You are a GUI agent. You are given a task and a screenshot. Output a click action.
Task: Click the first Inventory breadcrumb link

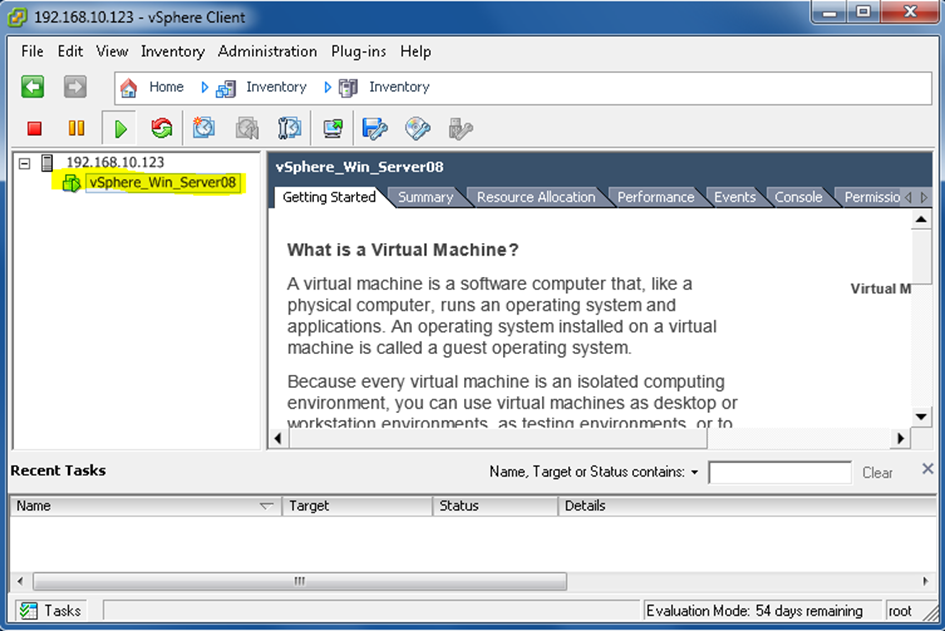pos(276,87)
